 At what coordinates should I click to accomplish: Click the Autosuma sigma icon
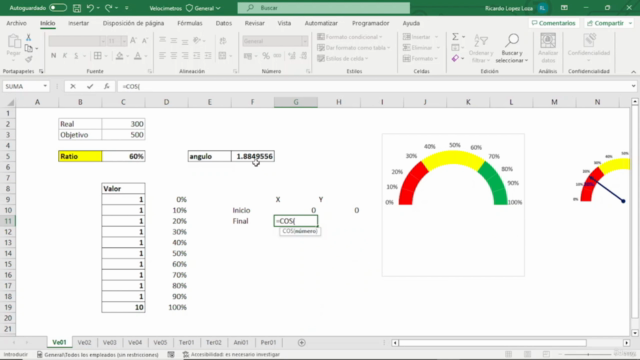(455, 37)
